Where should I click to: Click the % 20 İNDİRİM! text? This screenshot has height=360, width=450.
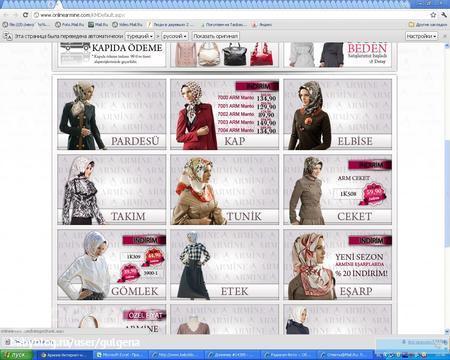362,273
